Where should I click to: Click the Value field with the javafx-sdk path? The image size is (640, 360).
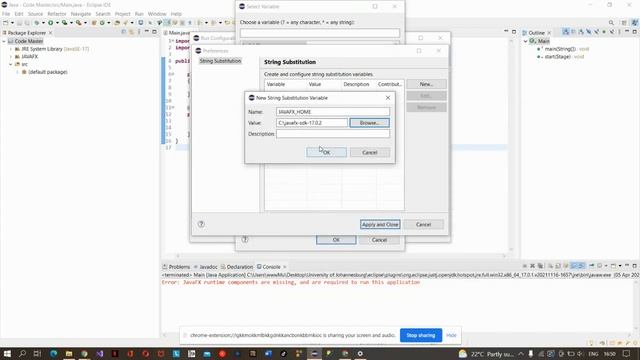(x=312, y=123)
